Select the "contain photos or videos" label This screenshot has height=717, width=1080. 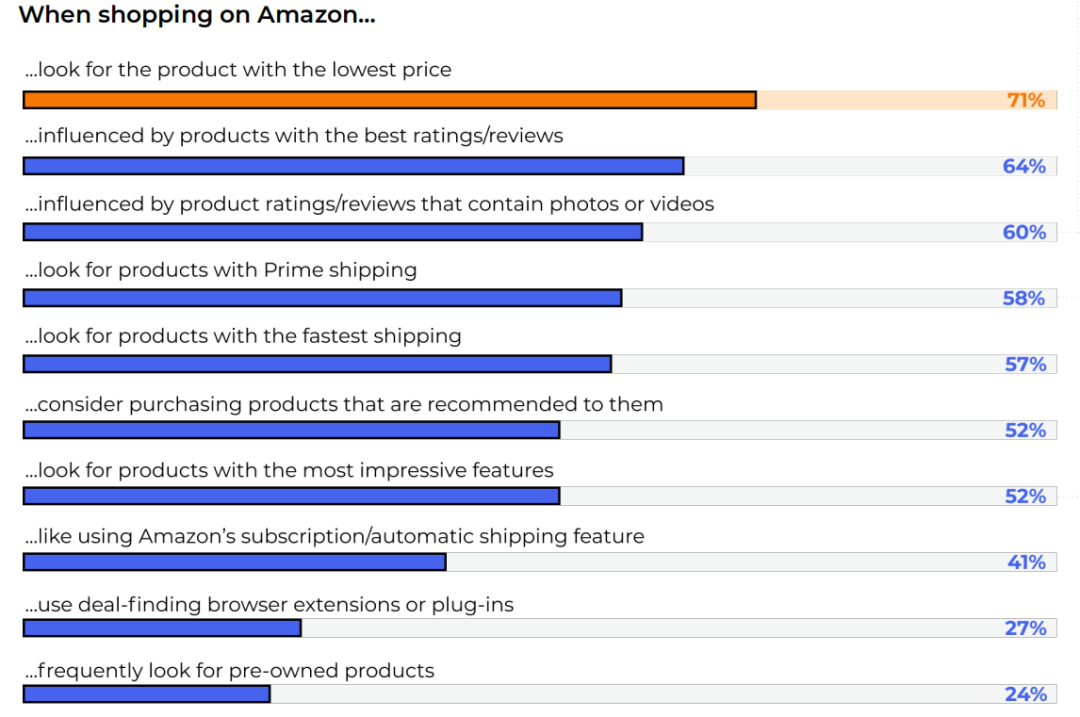tap(369, 204)
